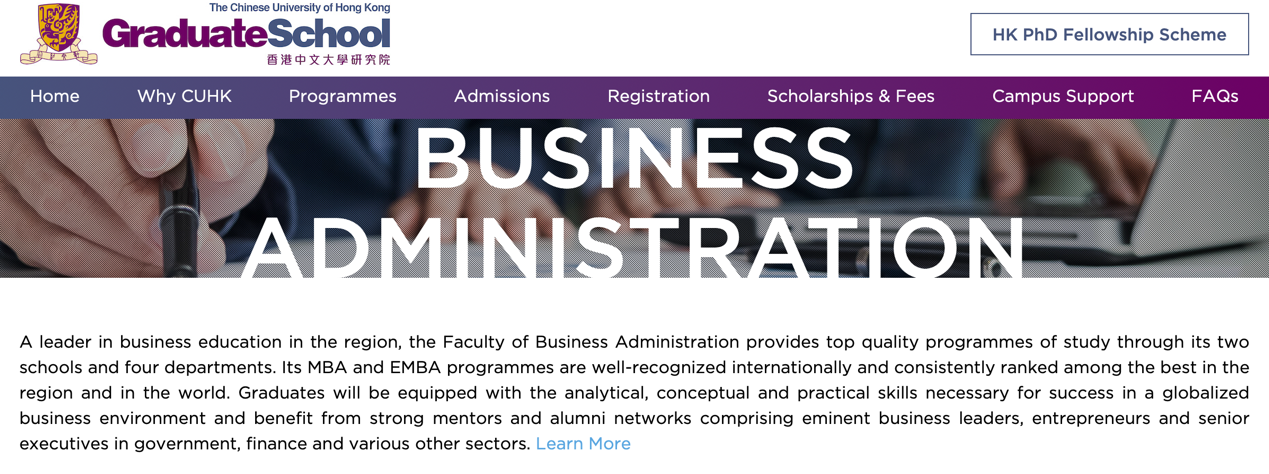The height and width of the screenshot is (474, 1269).
Task: Select Campus Support in the navigation bar
Action: 1063,96
